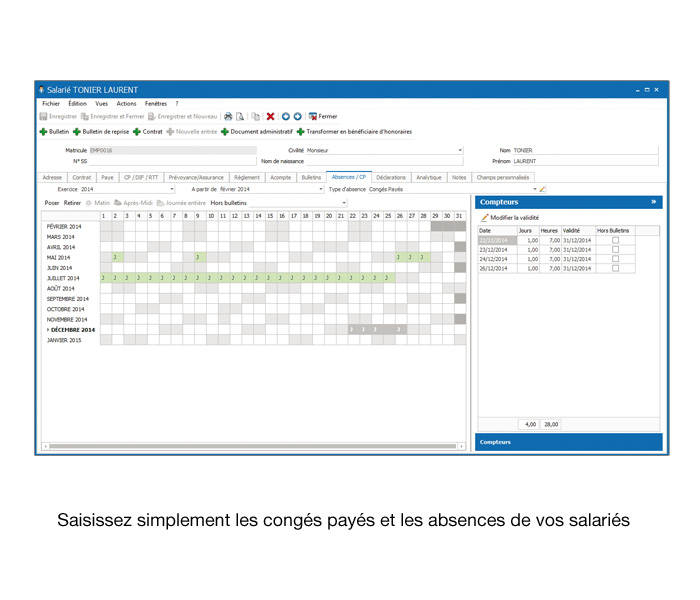Open the Exercice 2014 dropdown
Screen dimensions: 700x600
coord(172,189)
